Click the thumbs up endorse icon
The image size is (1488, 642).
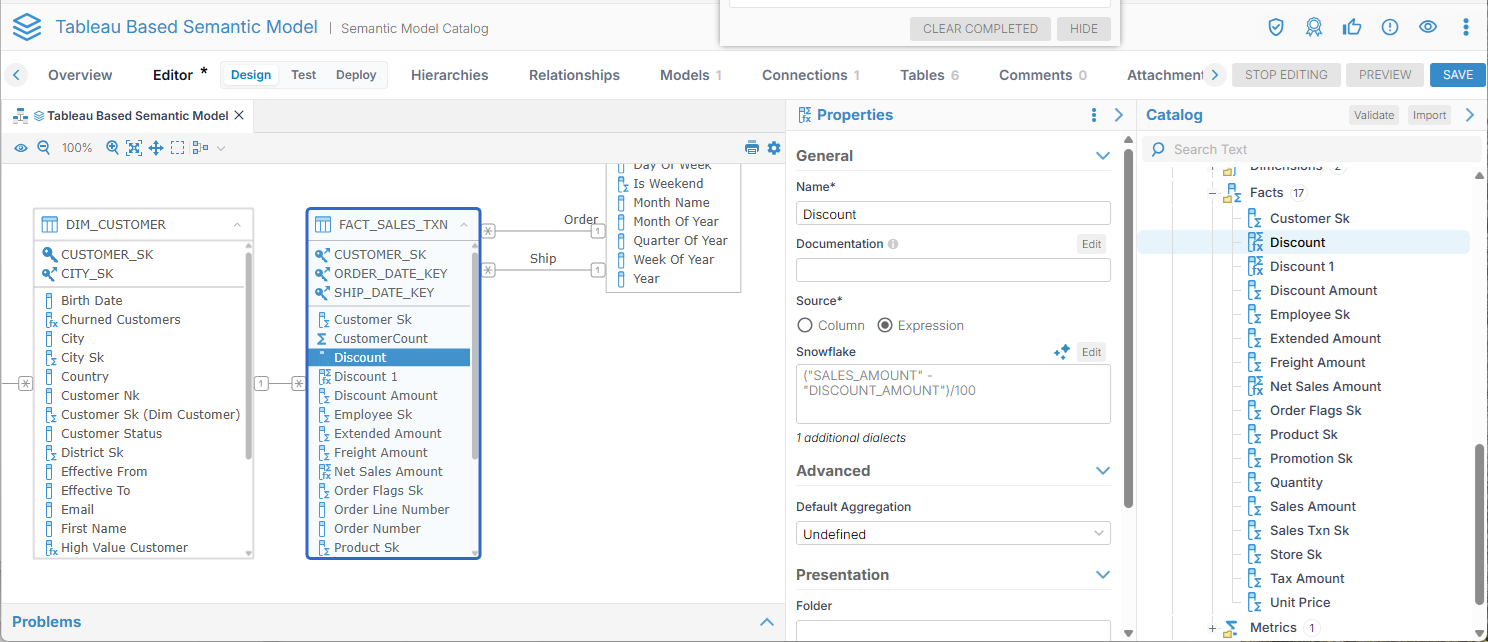pyautogui.click(x=1352, y=27)
